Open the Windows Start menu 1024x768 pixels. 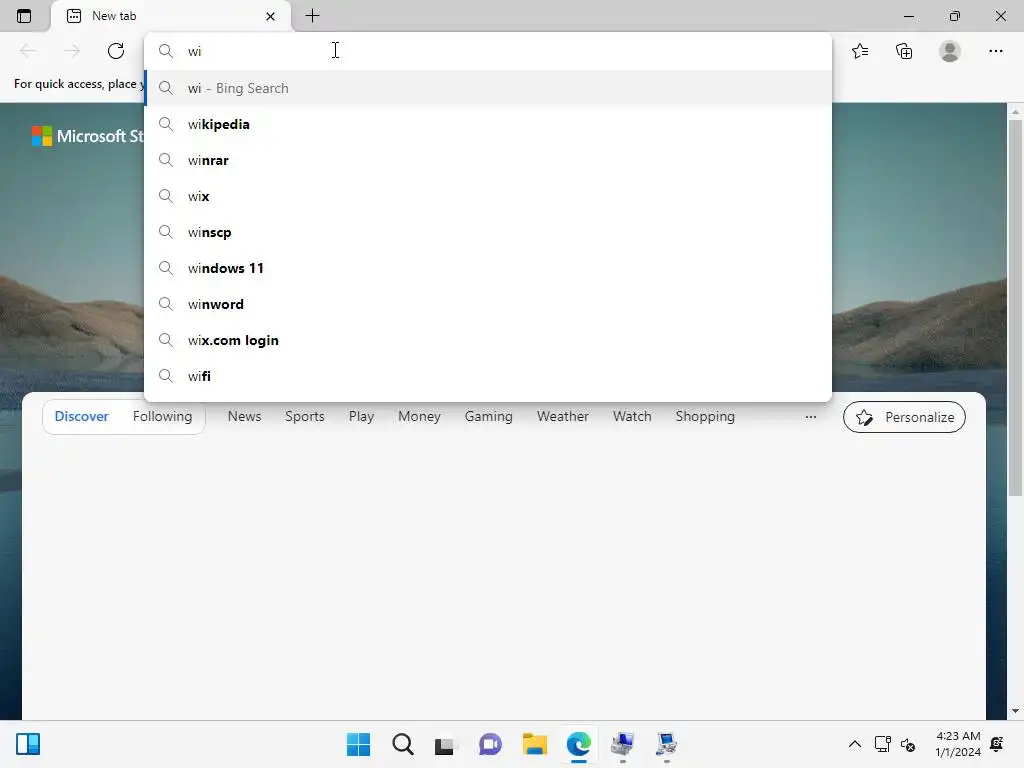pos(358,744)
